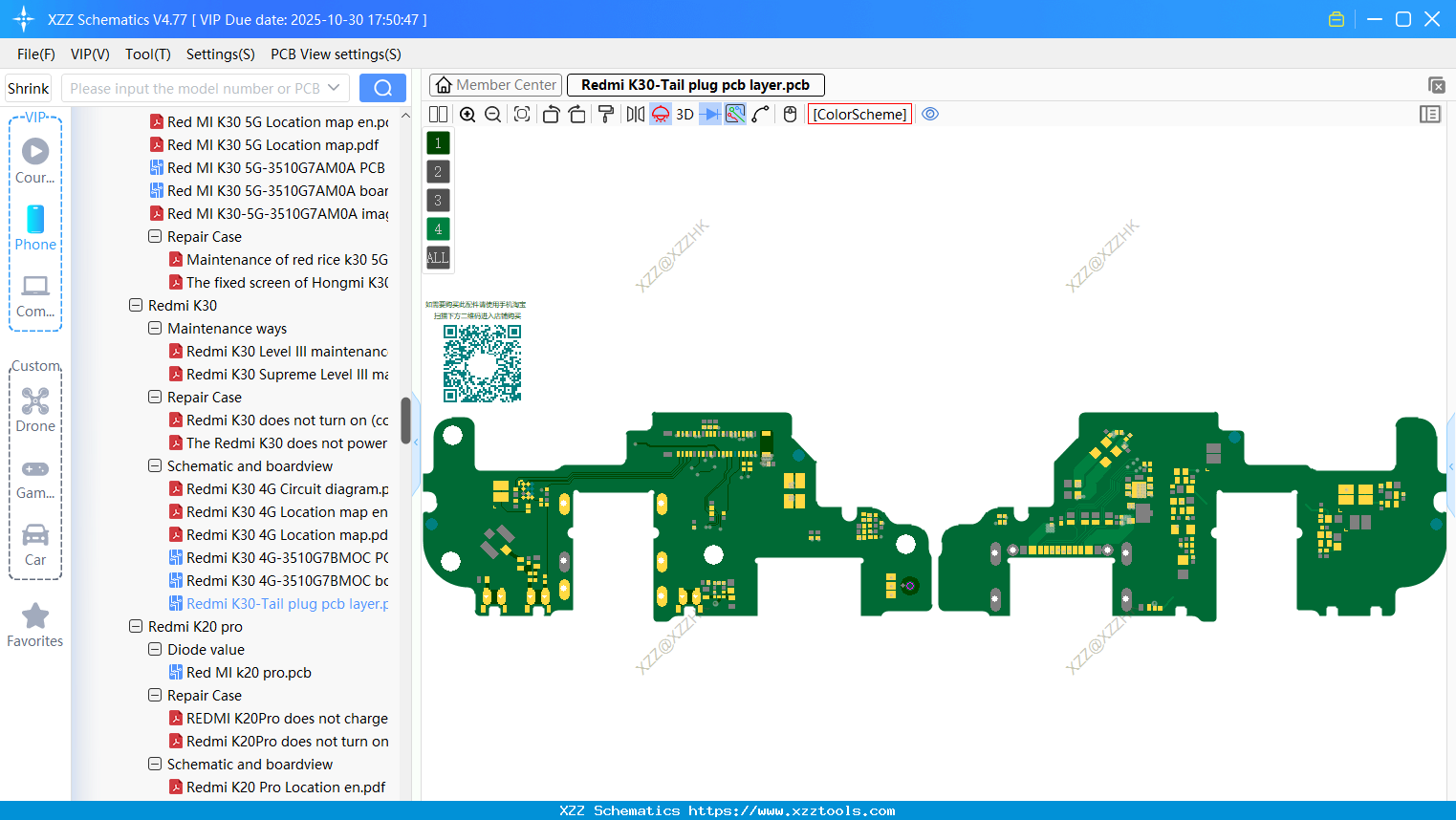Collapse the Repair Case section under Redmi K20 pro
Viewport: 1456px width, 820px height.
154,695
